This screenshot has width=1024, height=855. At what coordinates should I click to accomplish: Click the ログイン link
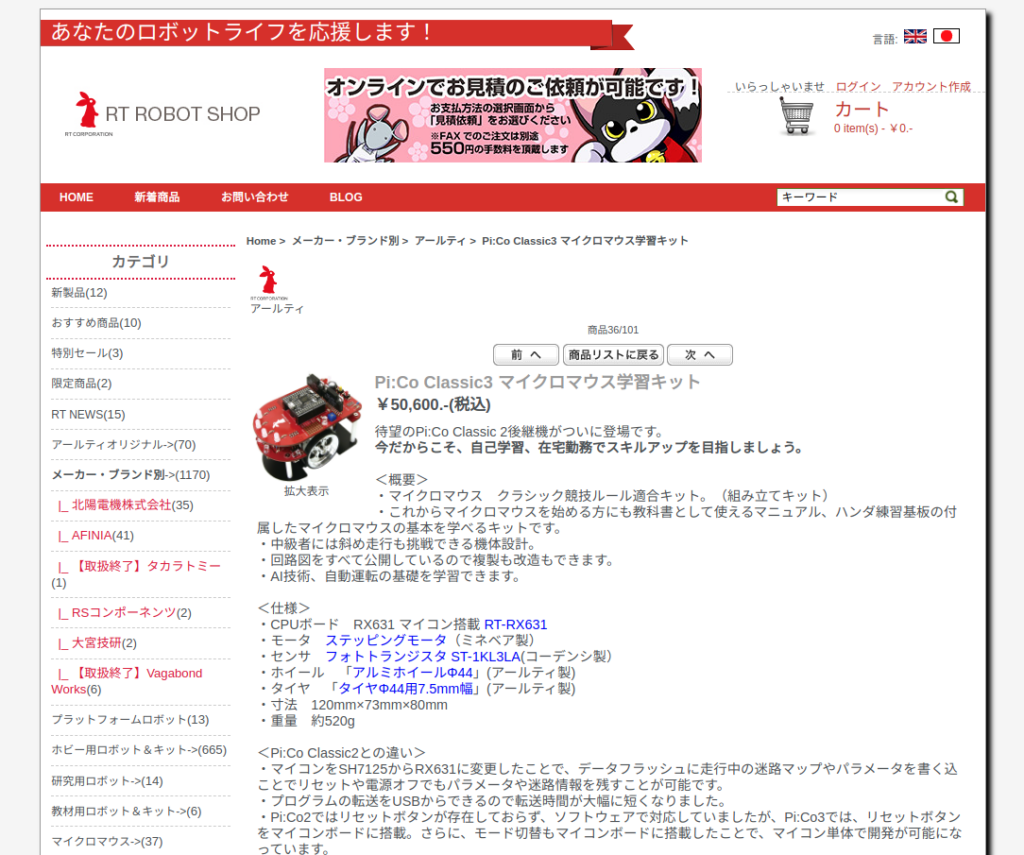858,87
